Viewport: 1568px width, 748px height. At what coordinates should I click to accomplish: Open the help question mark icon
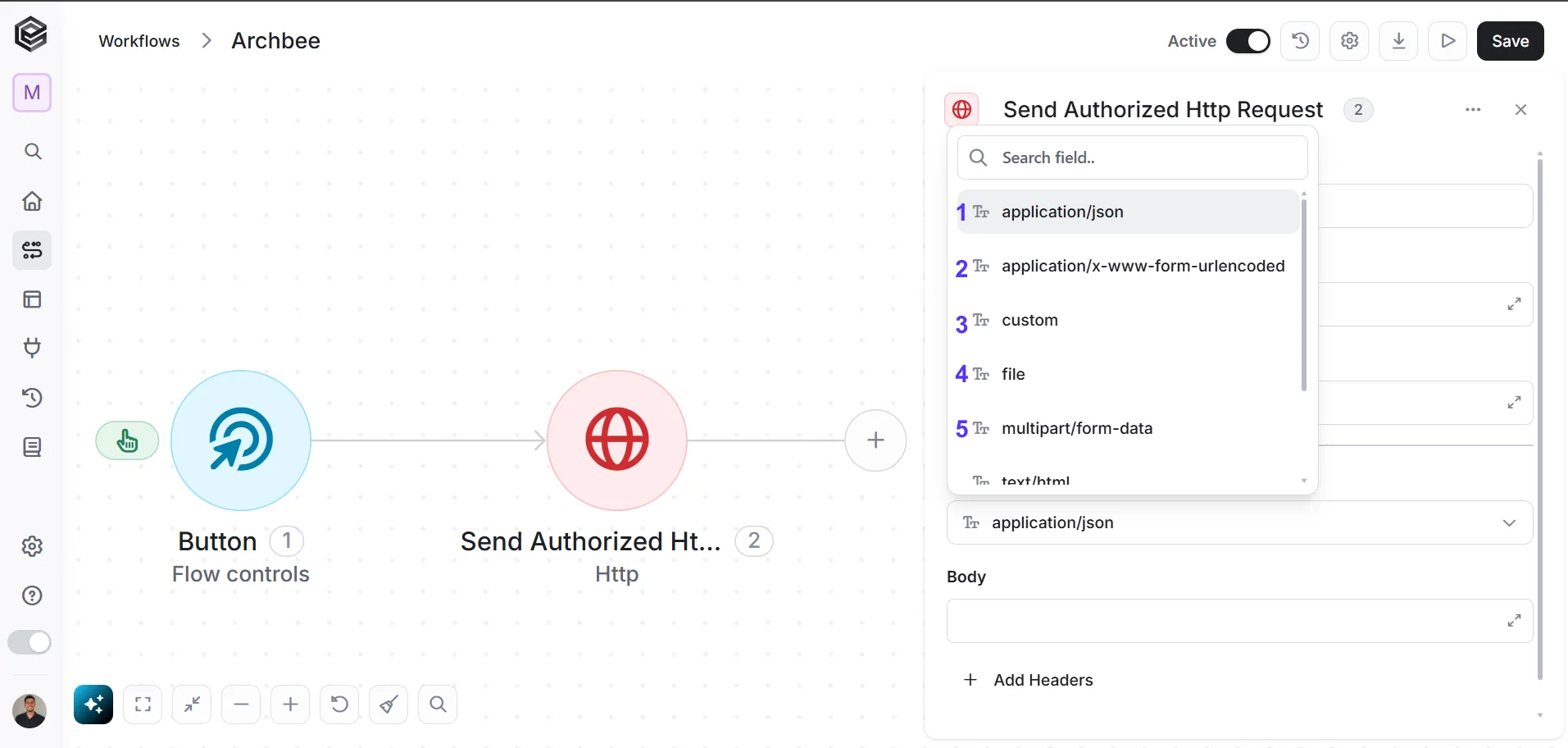click(32, 595)
